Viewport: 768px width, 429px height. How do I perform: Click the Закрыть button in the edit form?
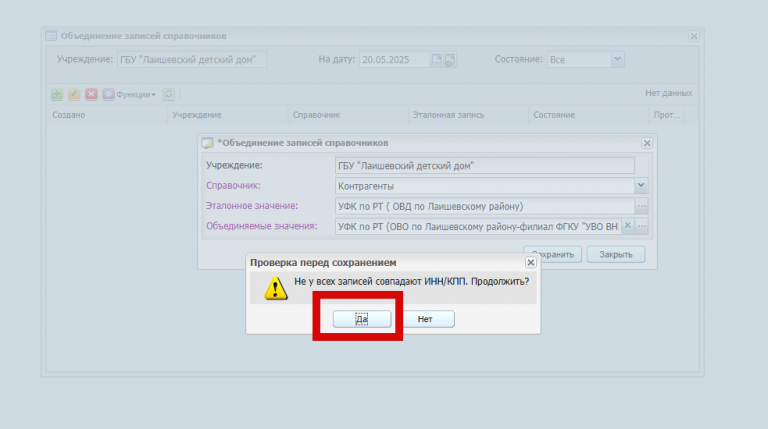coord(616,254)
